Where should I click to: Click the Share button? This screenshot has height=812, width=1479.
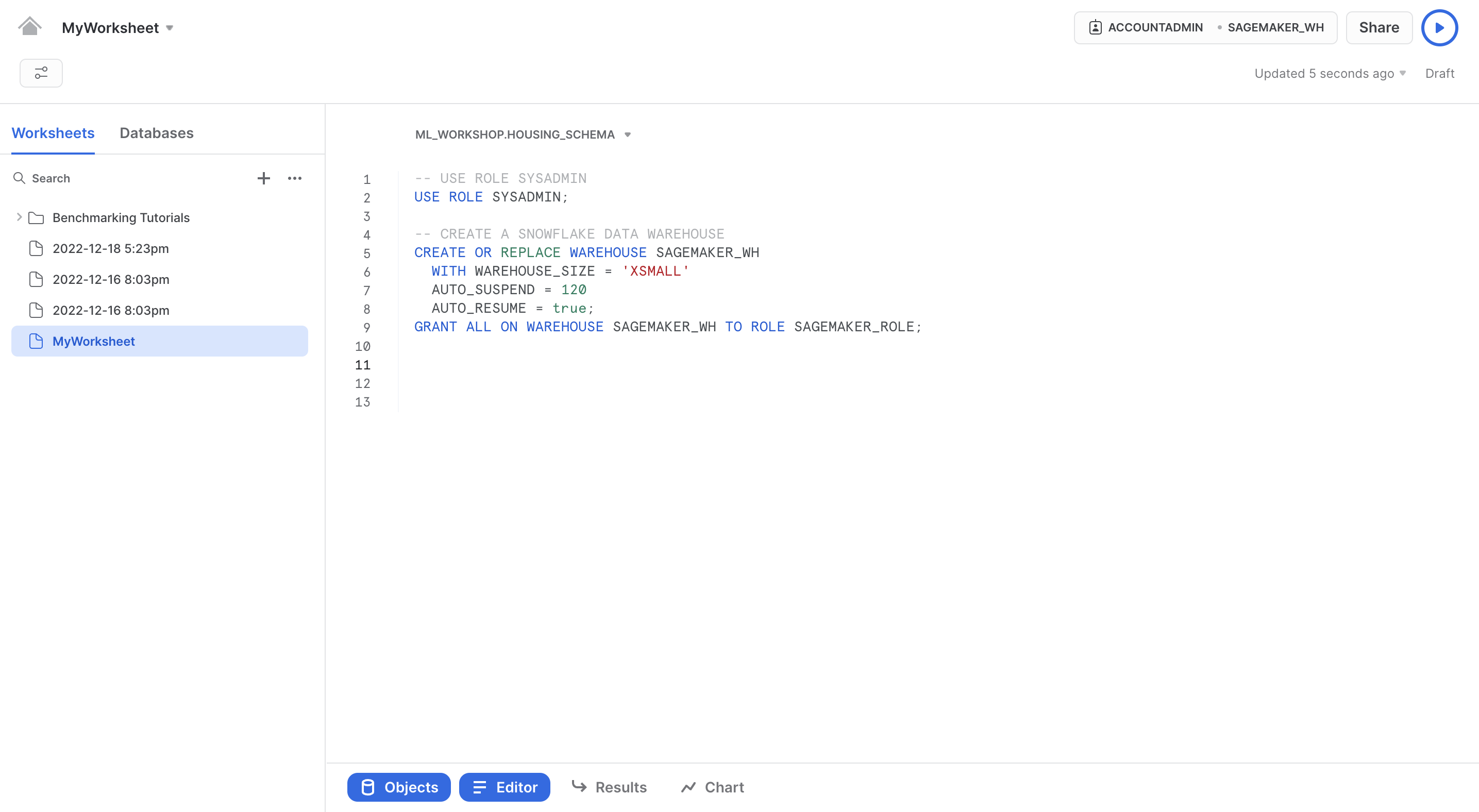(x=1379, y=27)
